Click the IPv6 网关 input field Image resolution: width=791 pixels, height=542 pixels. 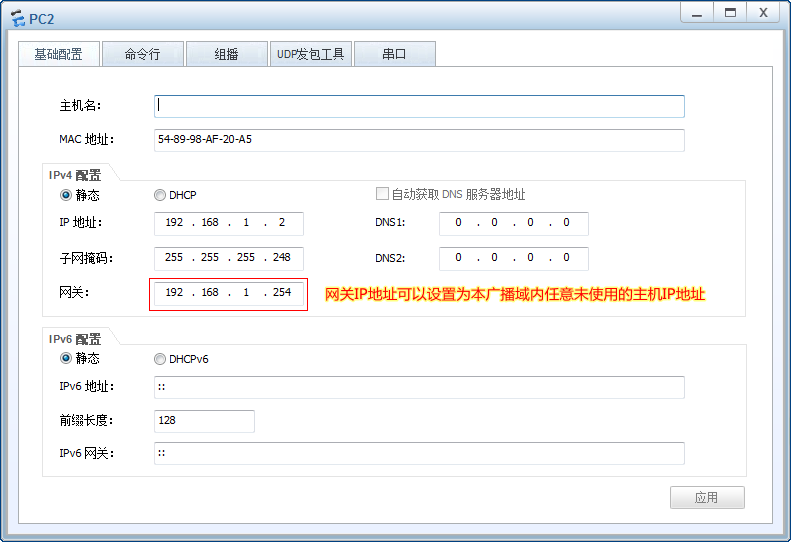click(419, 453)
